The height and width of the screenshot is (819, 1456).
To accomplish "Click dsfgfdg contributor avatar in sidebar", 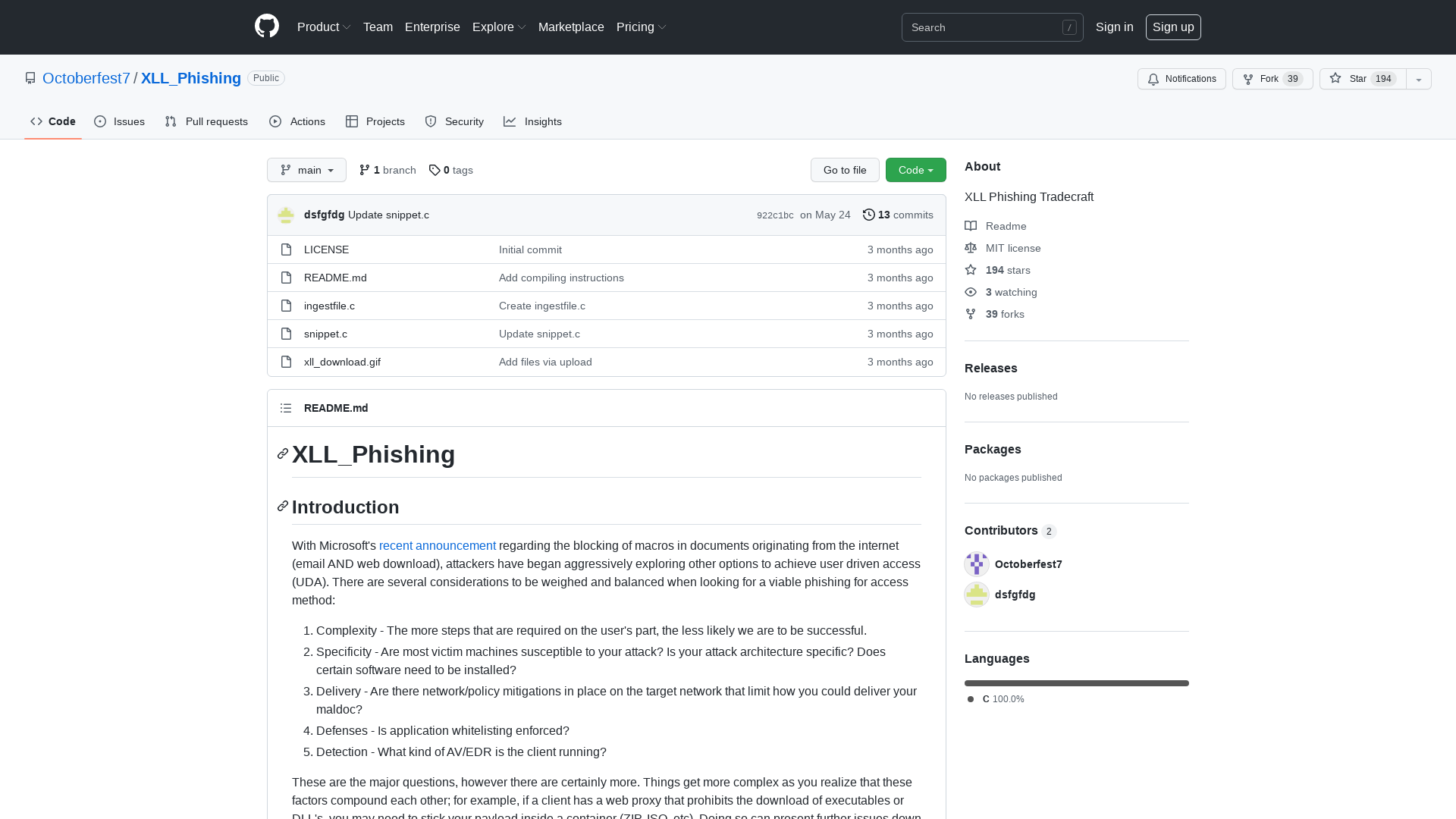I will point(977,595).
